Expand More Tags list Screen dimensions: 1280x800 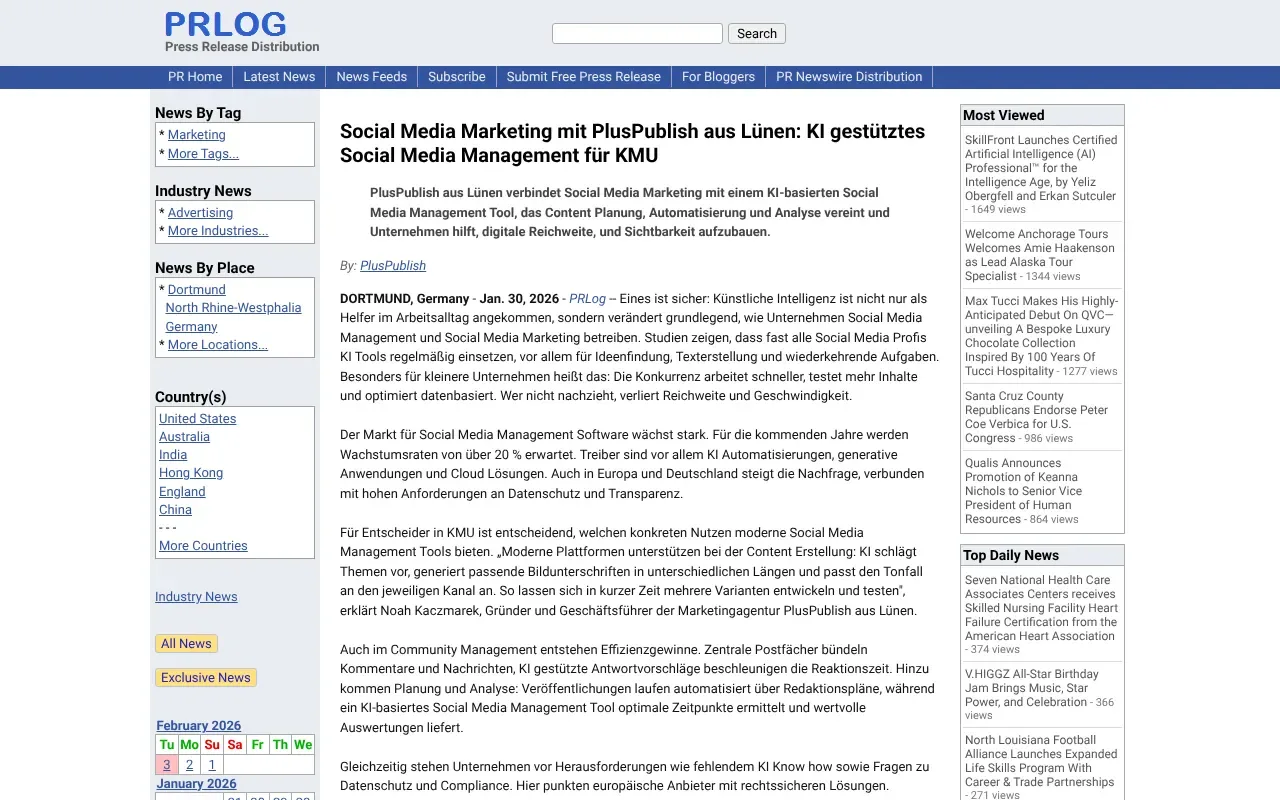pyautogui.click(x=203, y=154)
